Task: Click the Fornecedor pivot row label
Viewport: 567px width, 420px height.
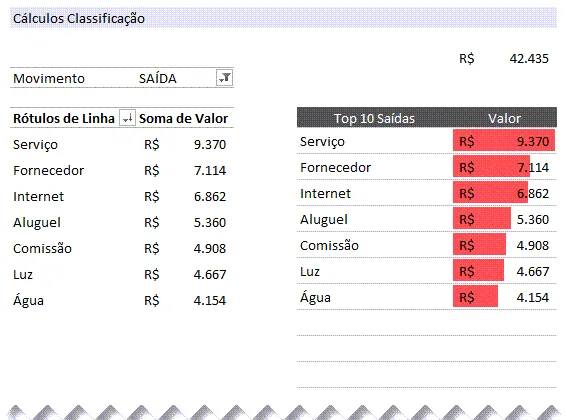Action: [x=48, y=170]
